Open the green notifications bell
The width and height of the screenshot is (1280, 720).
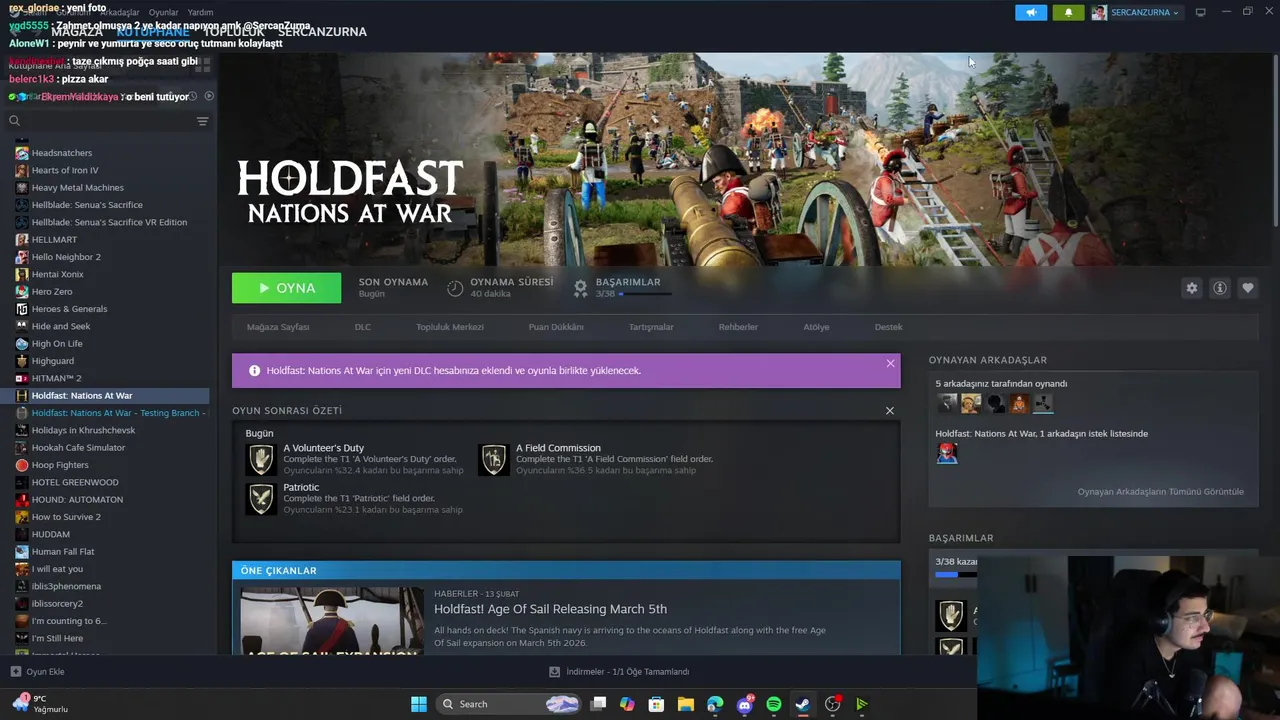tap(1068, 12)
